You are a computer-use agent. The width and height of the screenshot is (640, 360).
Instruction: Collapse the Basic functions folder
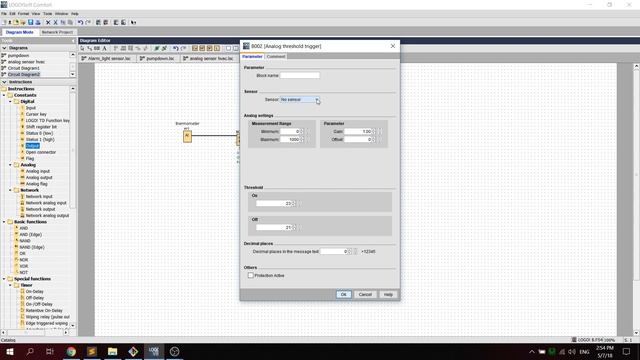[x=4, y=222]
